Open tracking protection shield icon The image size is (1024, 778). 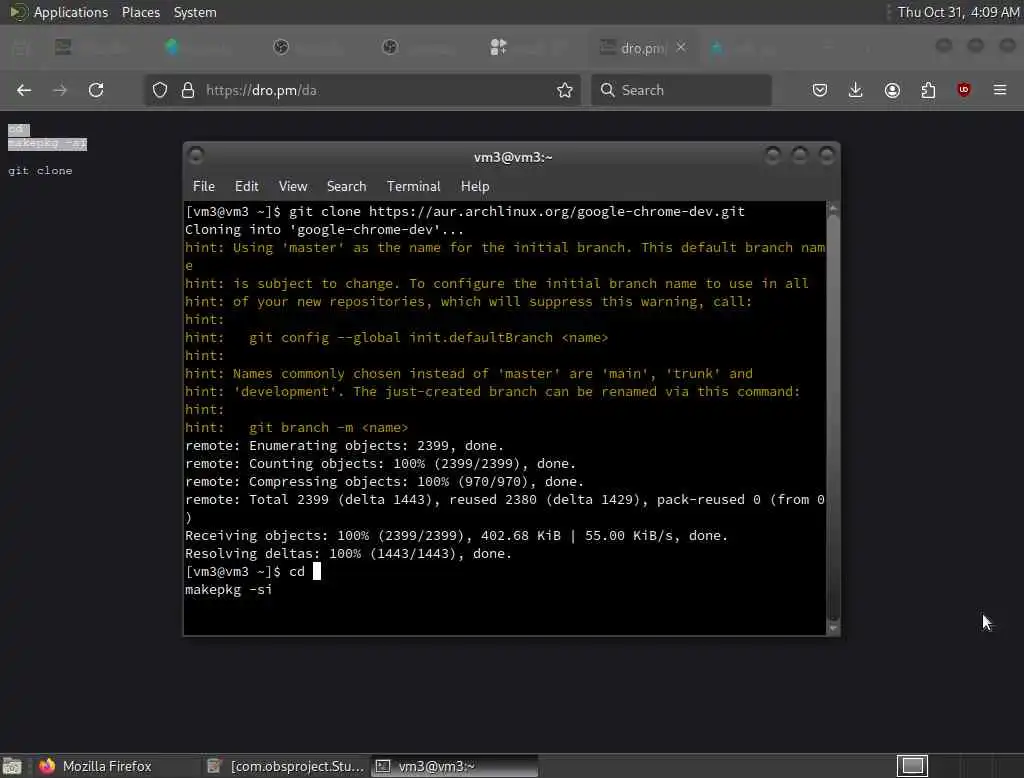[x=160, y=90]
